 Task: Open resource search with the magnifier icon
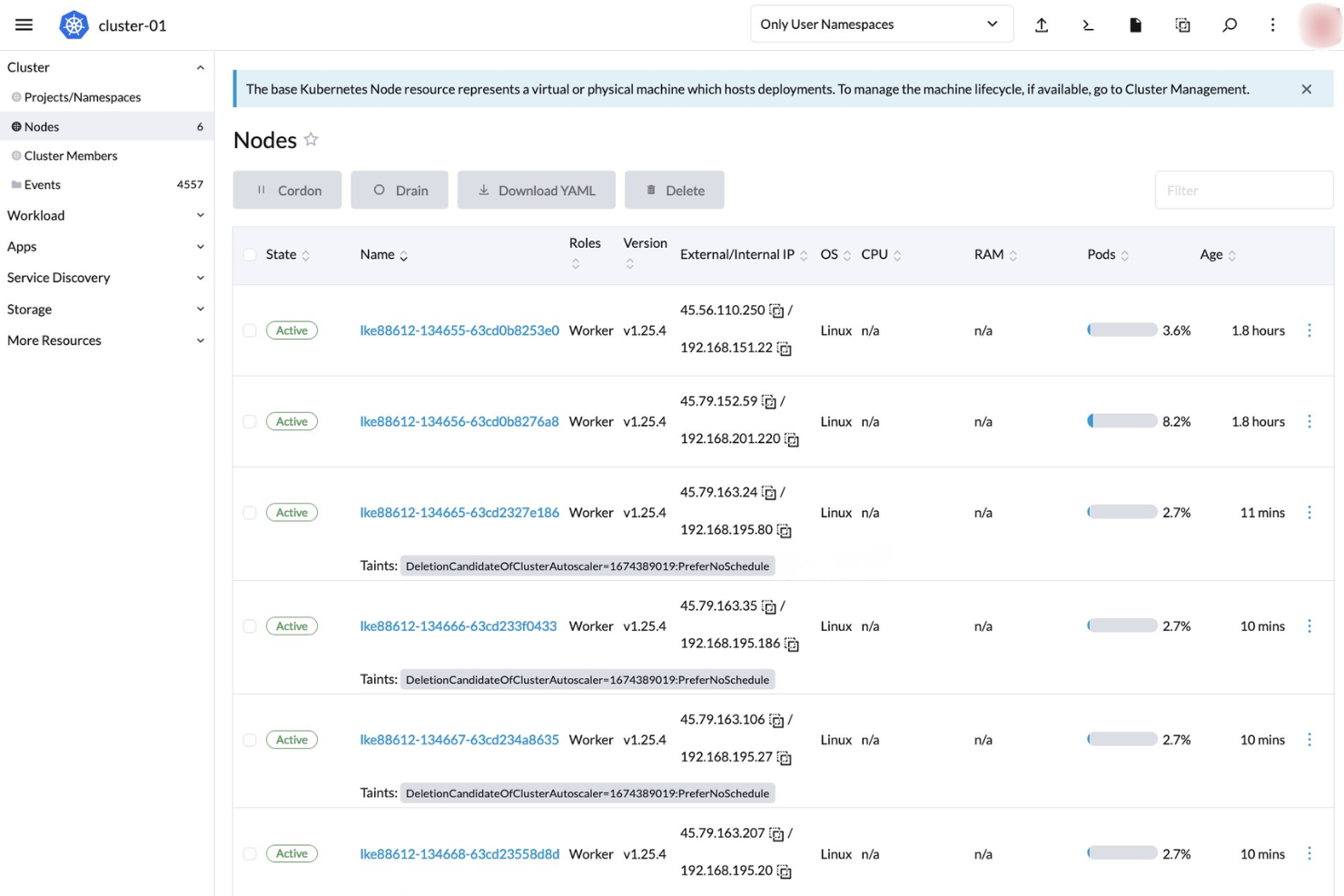[1230, 25]
